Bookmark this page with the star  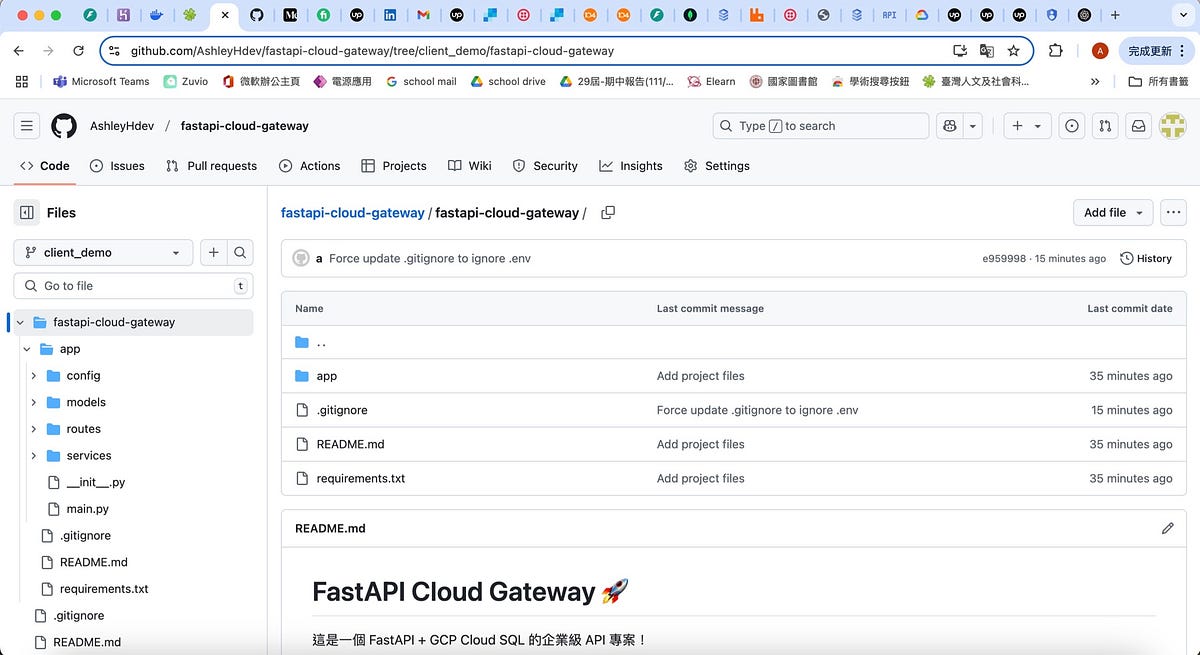click(x=1015, y=50)
